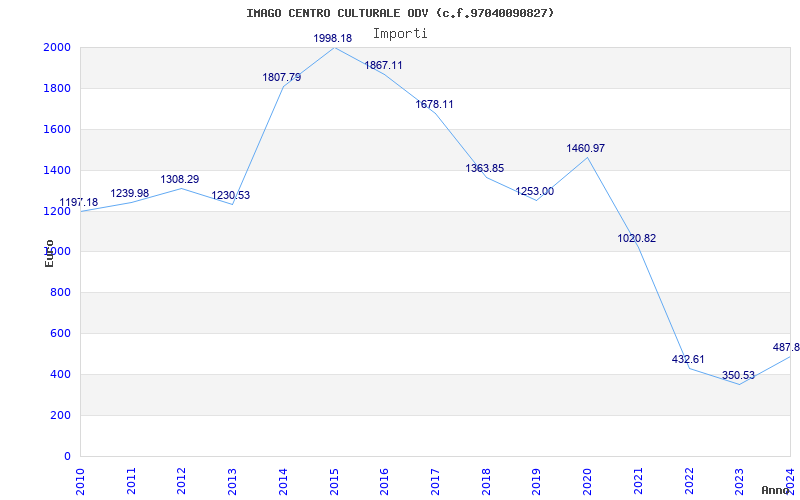Click the peak value label 1998.18
800x500 pixels.
click(x=333, y=38)
